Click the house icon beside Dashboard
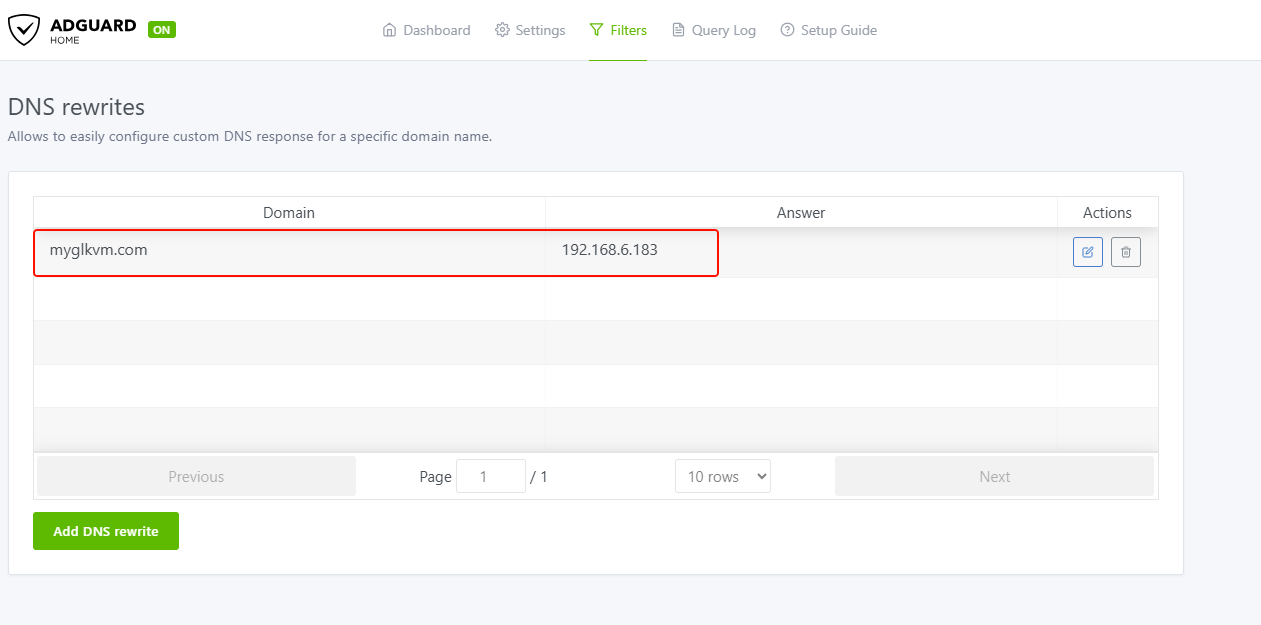Viewport: 1261px width, 625px height. coord(390,30)
